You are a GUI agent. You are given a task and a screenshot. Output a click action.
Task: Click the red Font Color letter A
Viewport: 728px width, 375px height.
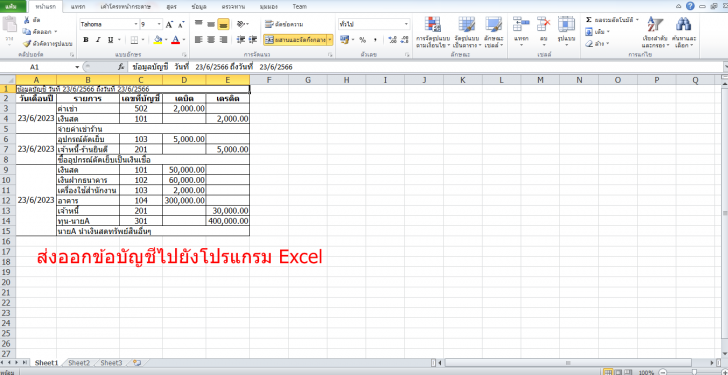pyautogui.click(x=176, y=40)
